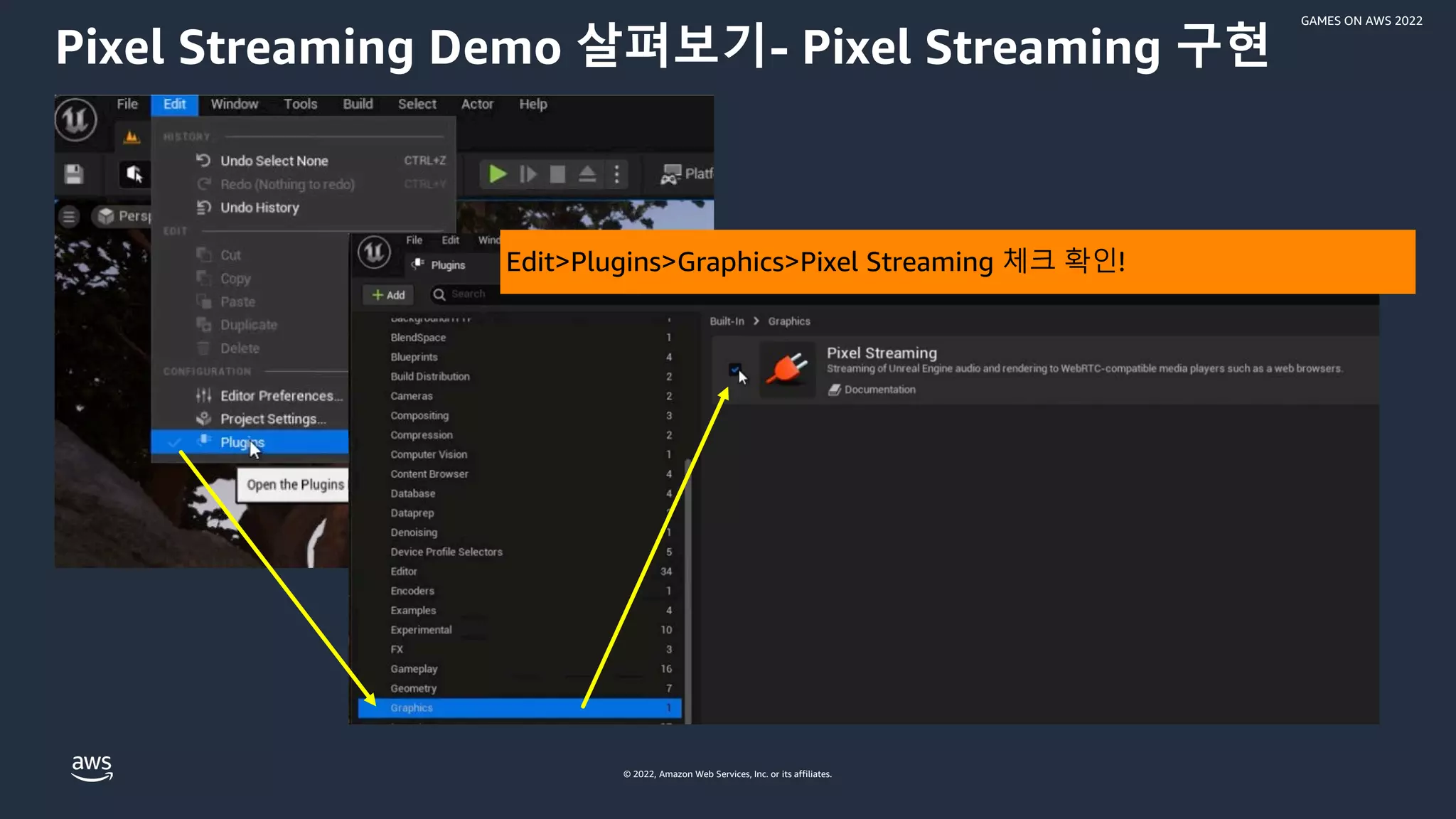The width and height of the screenshot is (1456, 819).
Task: Select the Encoders category
Action: click(x=519, y=591)
